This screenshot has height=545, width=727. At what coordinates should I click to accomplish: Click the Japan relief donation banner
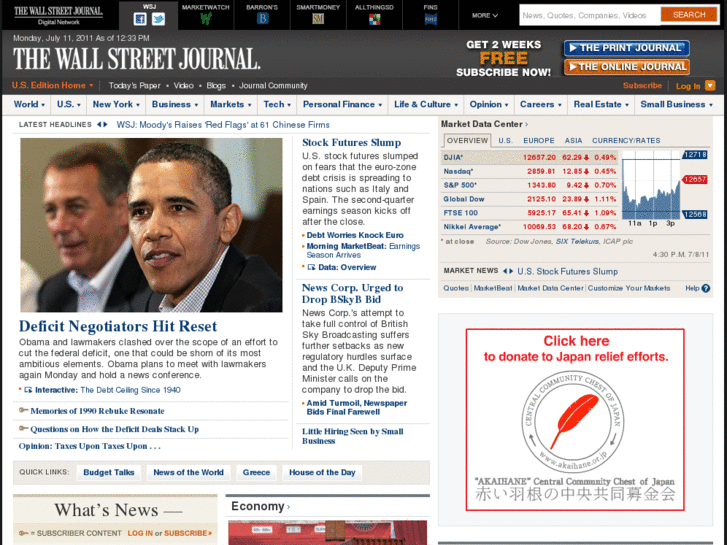[x=575, y=420]
